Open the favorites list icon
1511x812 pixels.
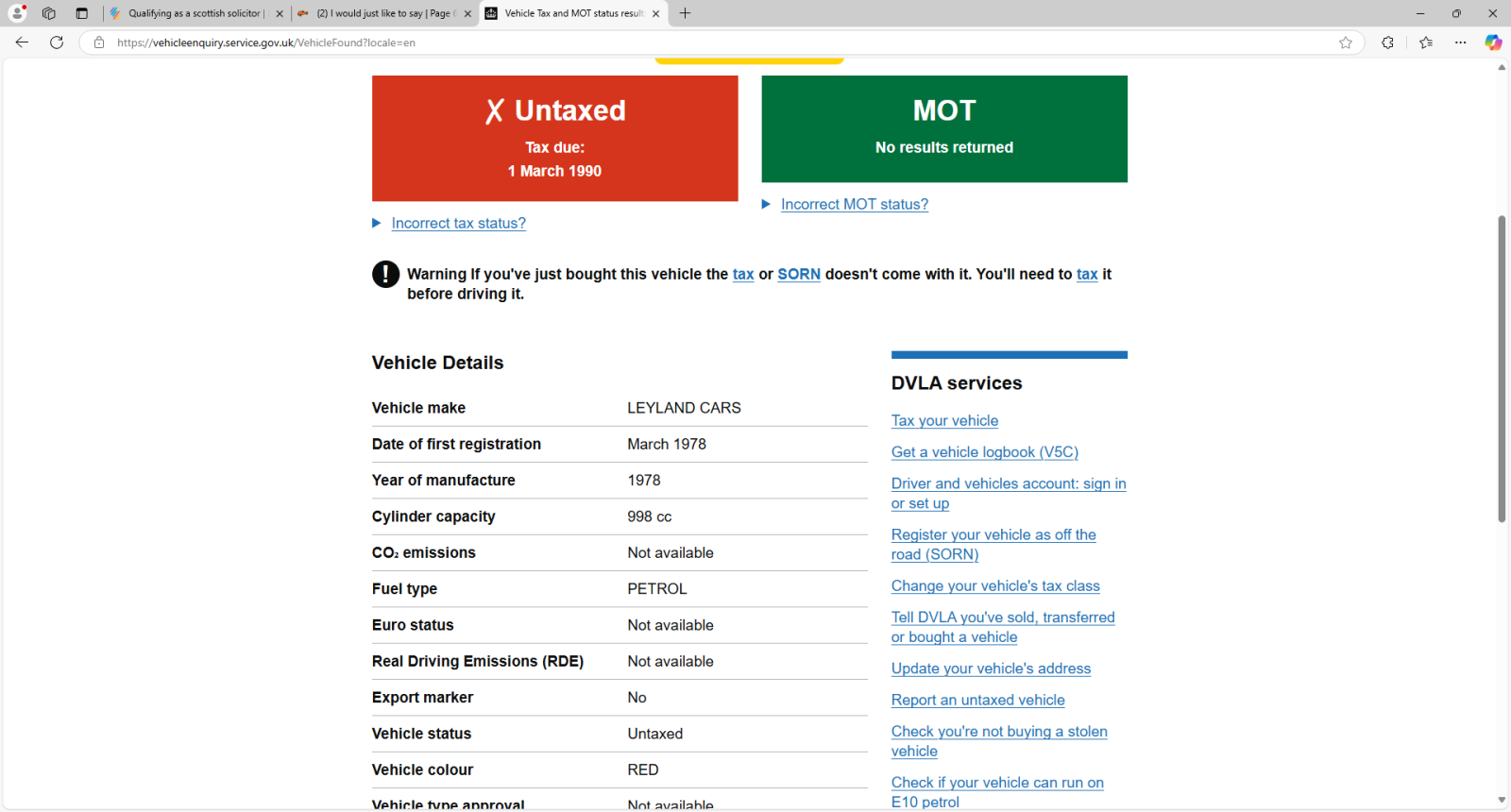point(1426,42)
